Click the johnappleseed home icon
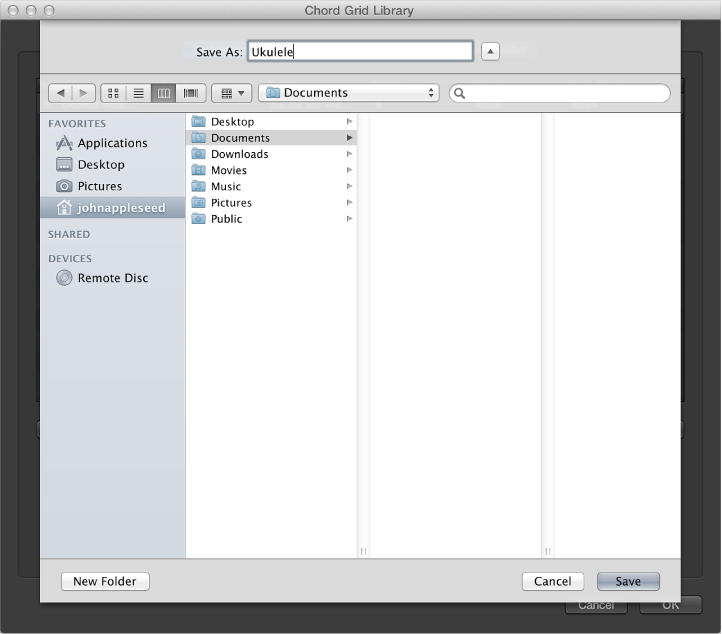The image size is (722, 634). 64,208
